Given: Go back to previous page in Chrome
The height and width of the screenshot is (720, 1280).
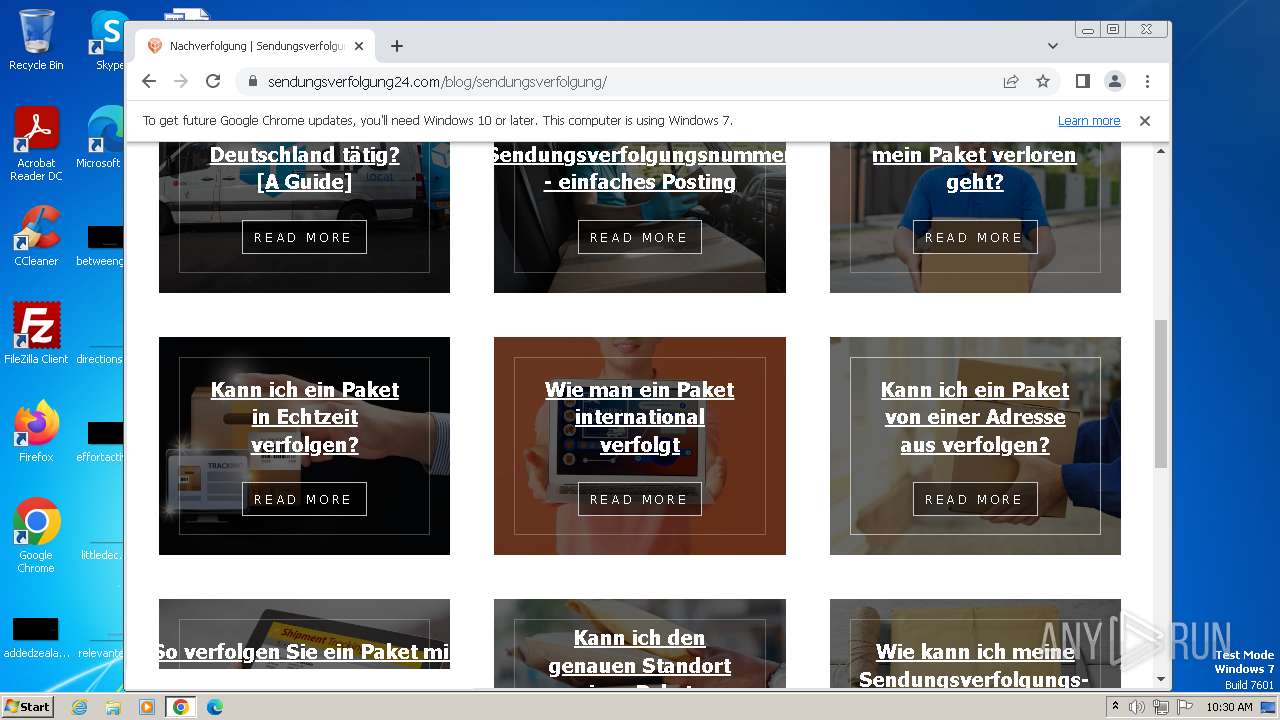Looking at the screenshot, I should pos(149,81).
